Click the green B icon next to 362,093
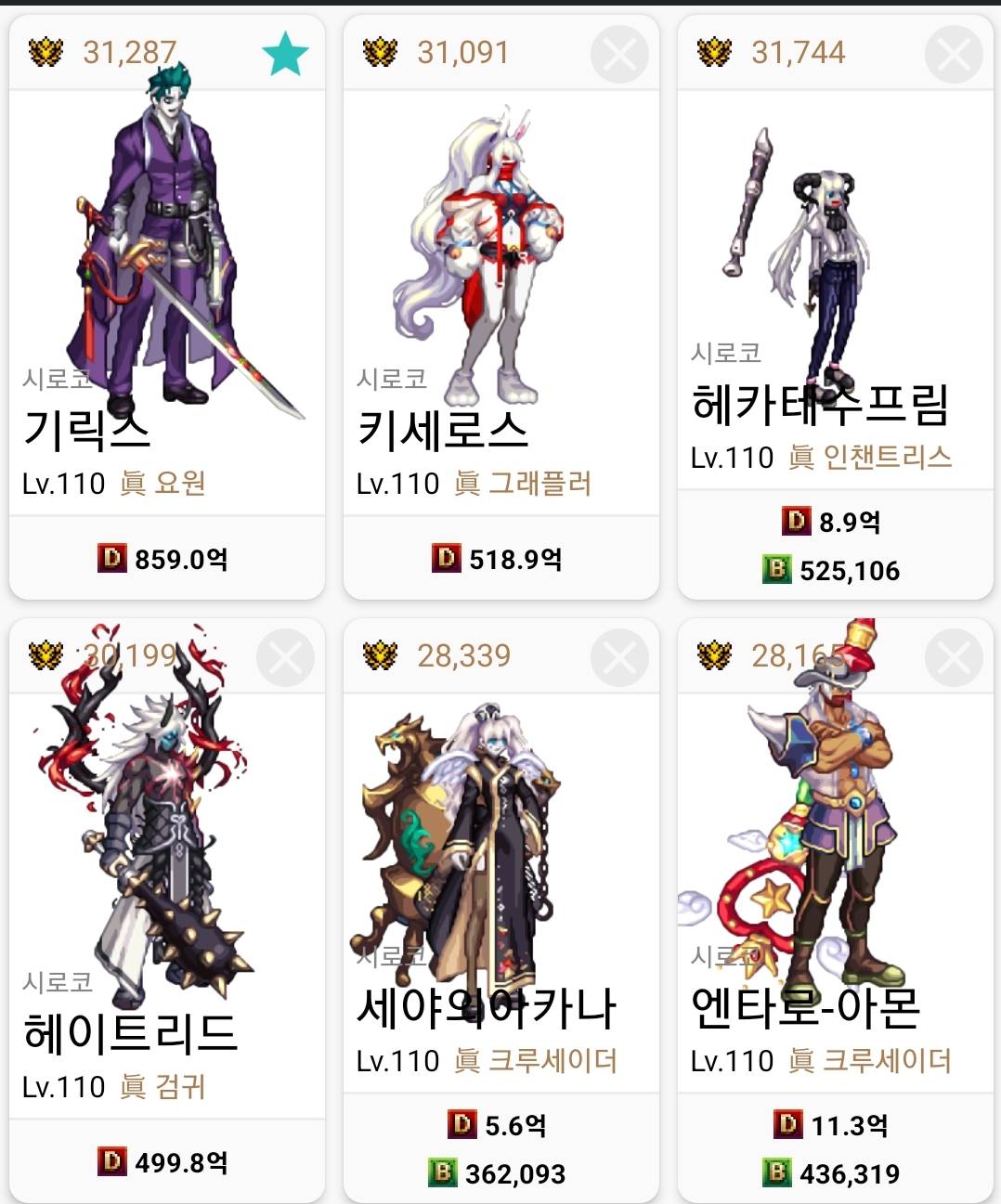 pos(442,1172)
